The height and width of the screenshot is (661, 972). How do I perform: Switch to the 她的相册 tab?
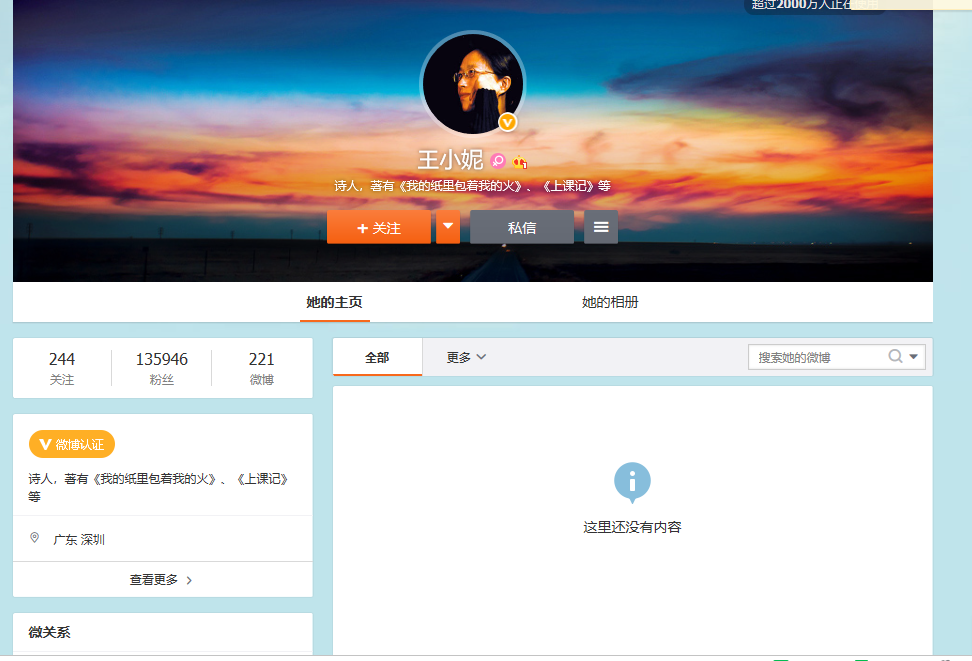coord(612,302)
